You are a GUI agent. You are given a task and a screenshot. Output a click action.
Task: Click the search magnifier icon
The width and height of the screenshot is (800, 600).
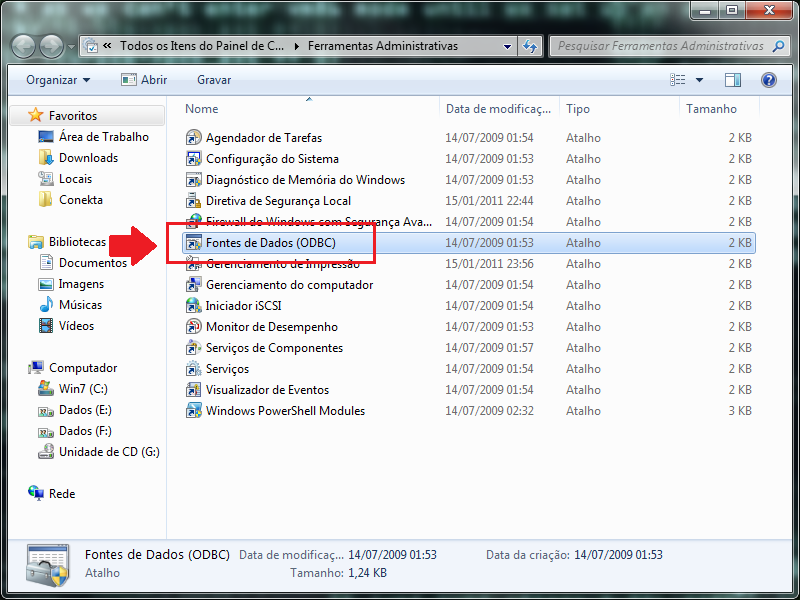click(x=778, y=46)
